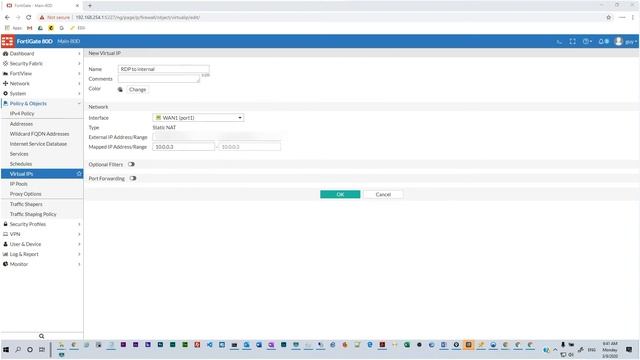This screenshot has width=640, height=360.
Task: Enable the Optional Filters toggle
Action: coord(131,164)
